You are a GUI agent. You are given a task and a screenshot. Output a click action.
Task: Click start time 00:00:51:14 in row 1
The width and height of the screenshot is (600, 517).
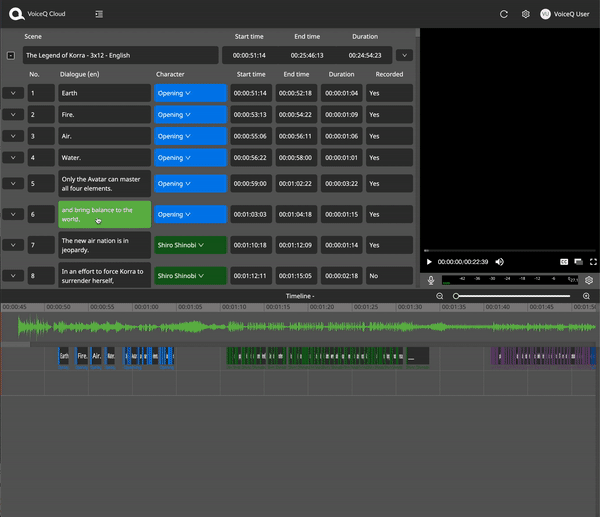click(251, 93)
